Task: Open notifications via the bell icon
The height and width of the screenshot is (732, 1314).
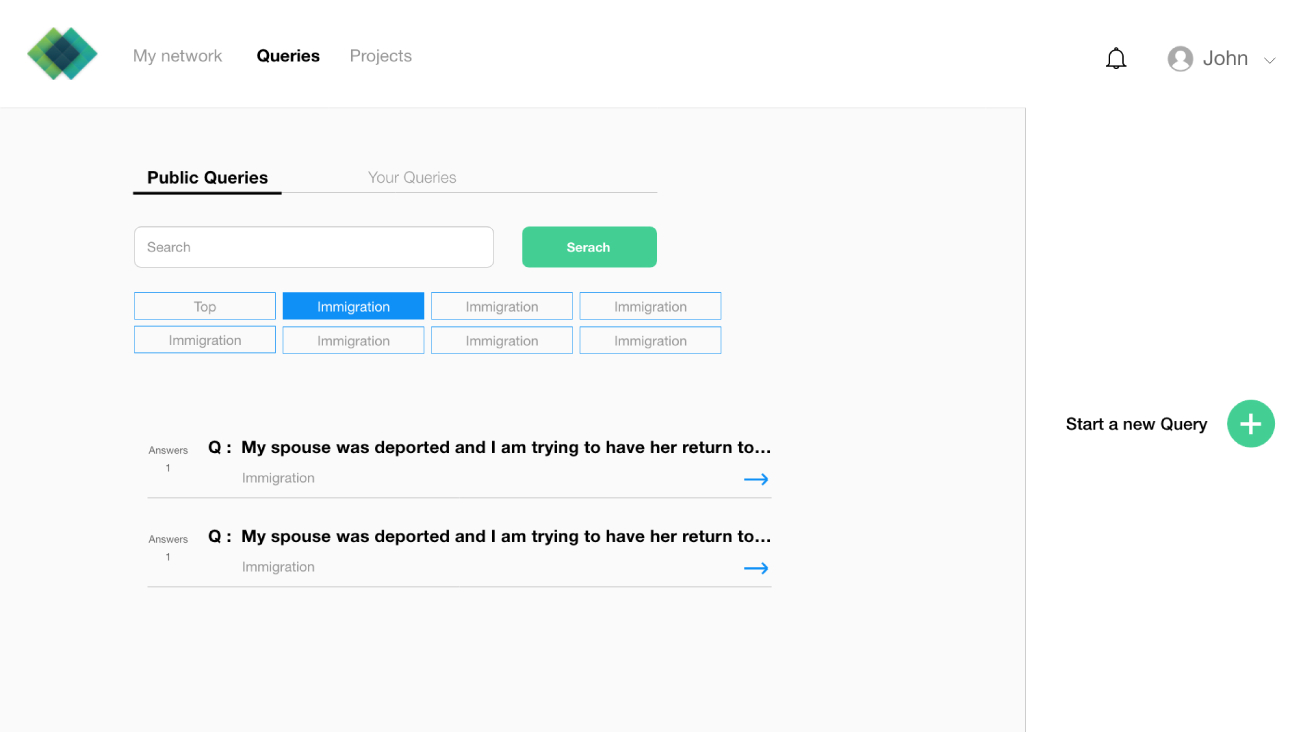Action: (1116, 58)
